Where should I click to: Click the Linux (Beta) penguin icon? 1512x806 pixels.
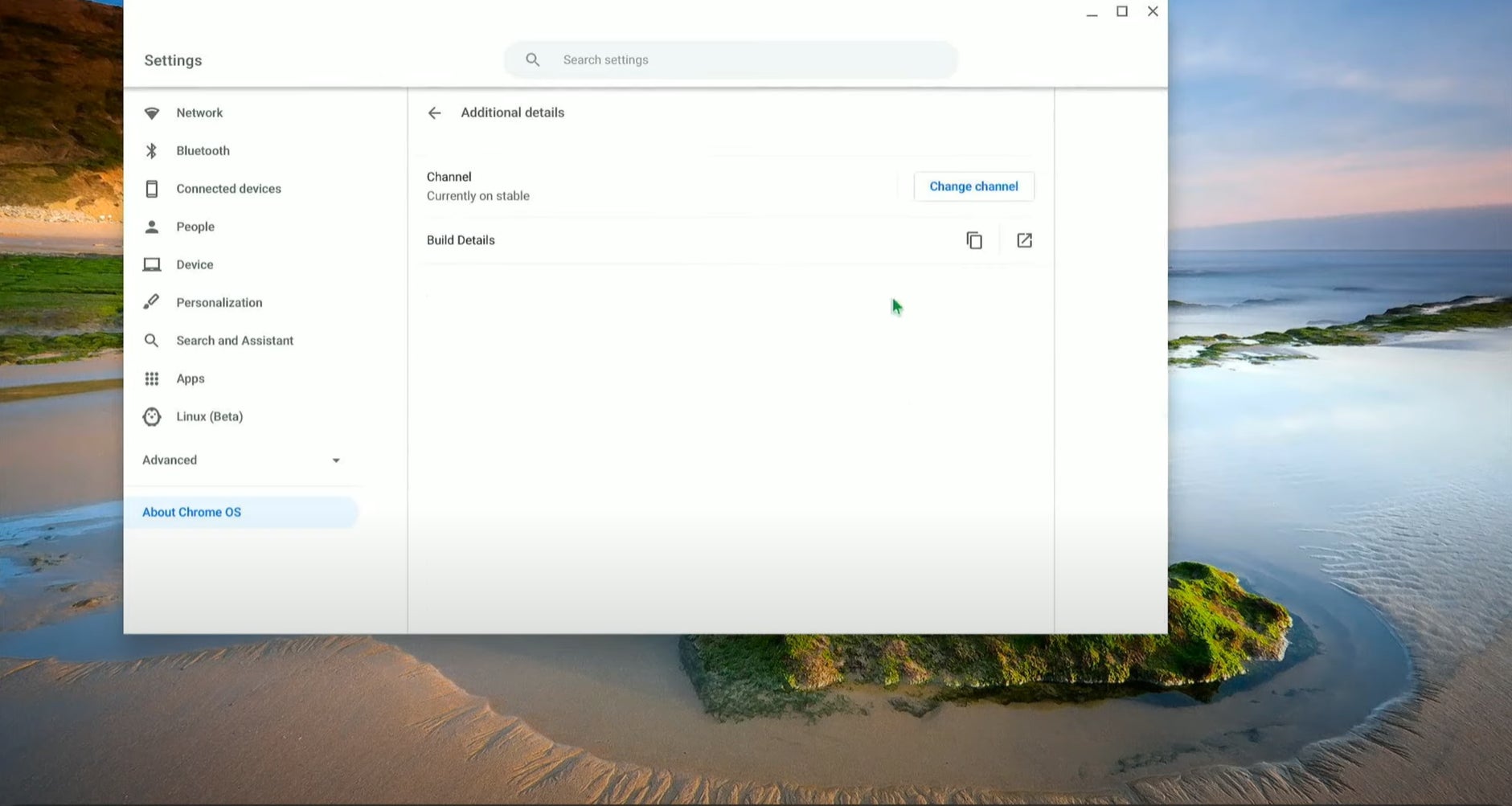click(151, 416)
